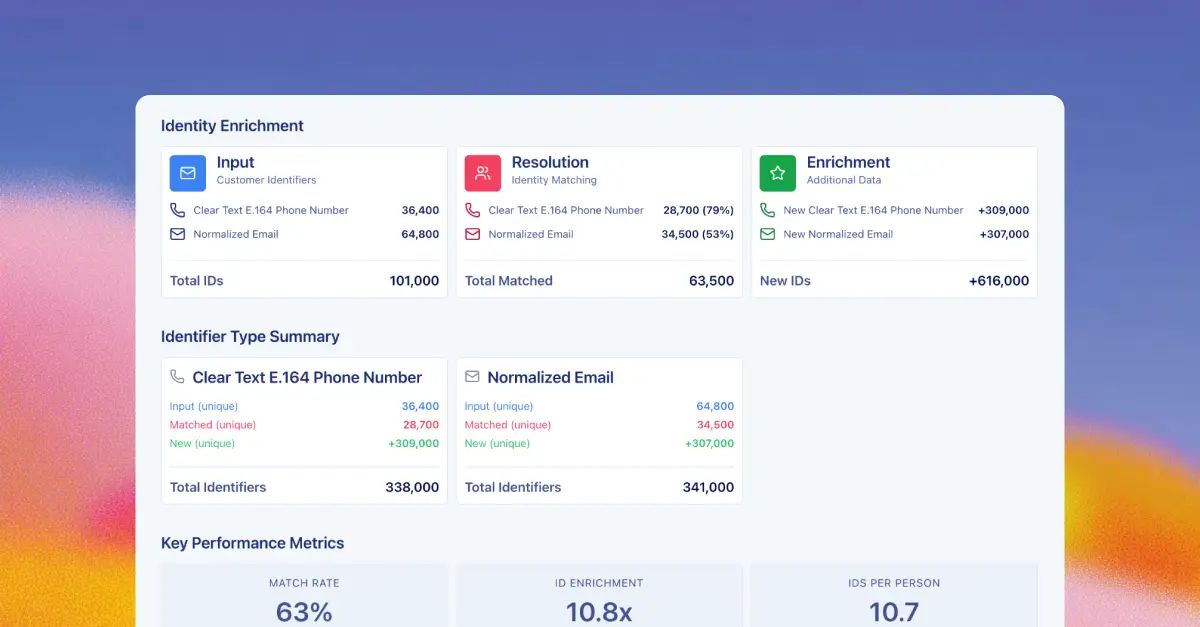This screenshot has height=627, width=1200.
Task: Click the red "Matched (unique)" label in the phone summary card
Action: pyautogui.click(x=213, y=425)
